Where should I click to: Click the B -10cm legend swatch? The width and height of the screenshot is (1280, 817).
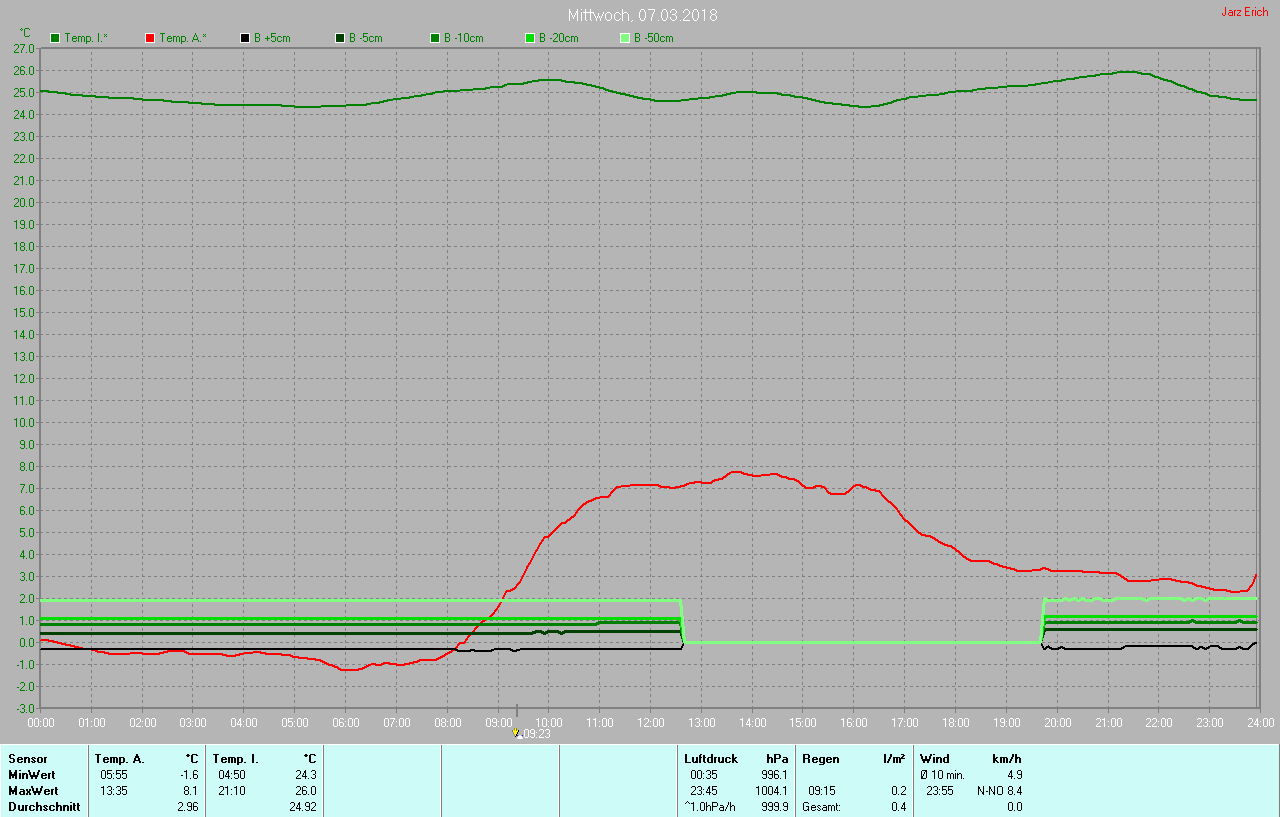435,38
